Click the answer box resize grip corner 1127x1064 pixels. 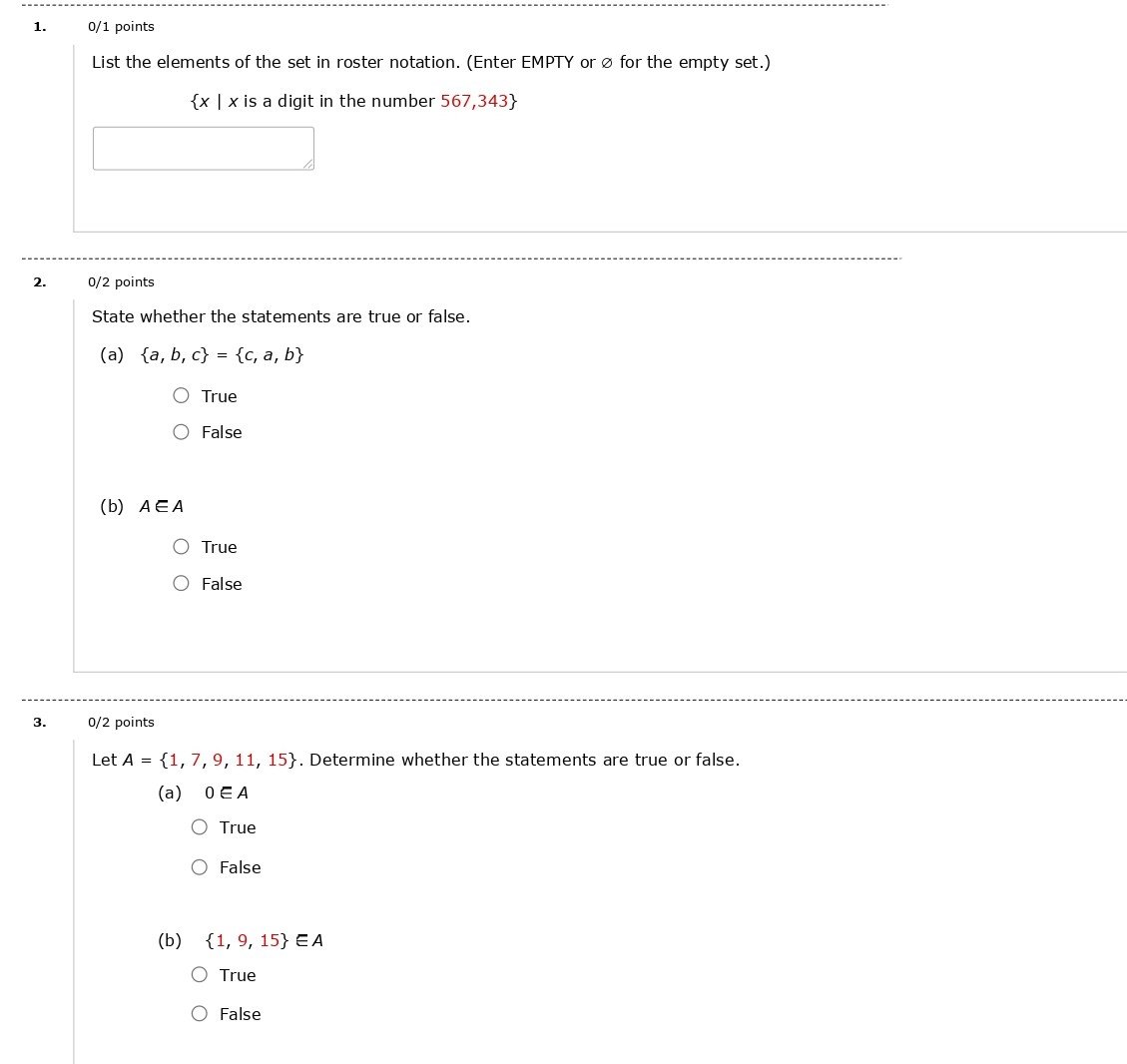(308, 165)
